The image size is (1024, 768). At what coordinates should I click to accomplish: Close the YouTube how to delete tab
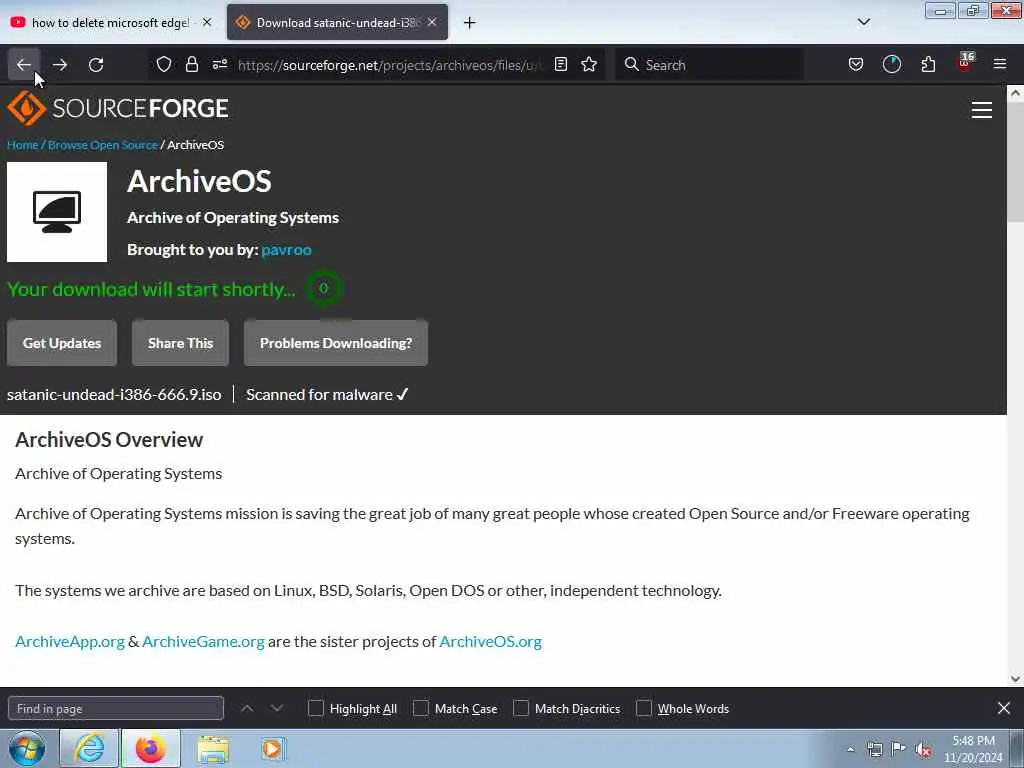pos(206,22)
